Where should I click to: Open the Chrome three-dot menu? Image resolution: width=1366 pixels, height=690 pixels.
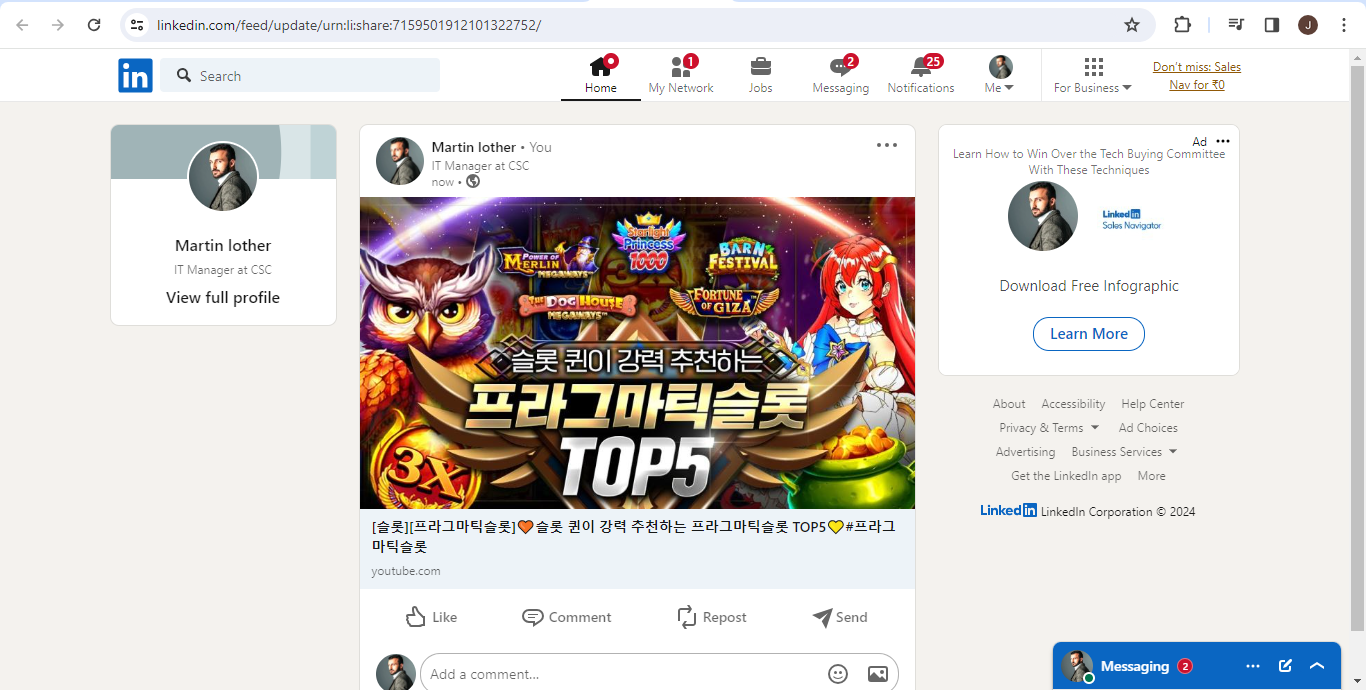1344,25
